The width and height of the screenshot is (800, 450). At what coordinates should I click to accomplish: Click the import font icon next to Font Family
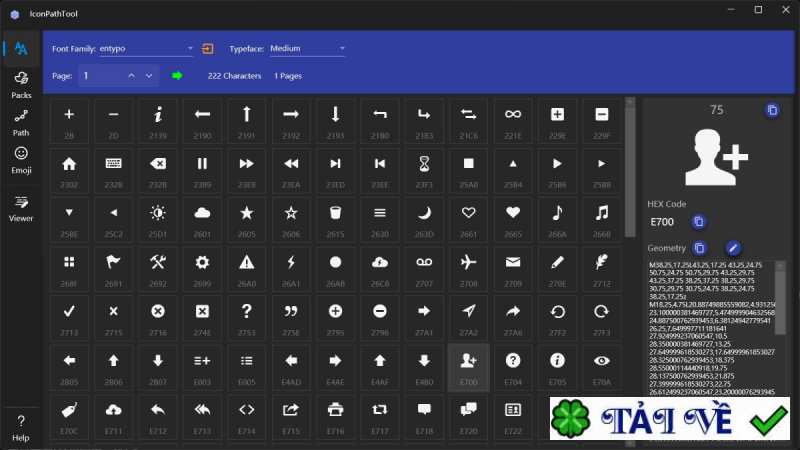tap(208, 48)
